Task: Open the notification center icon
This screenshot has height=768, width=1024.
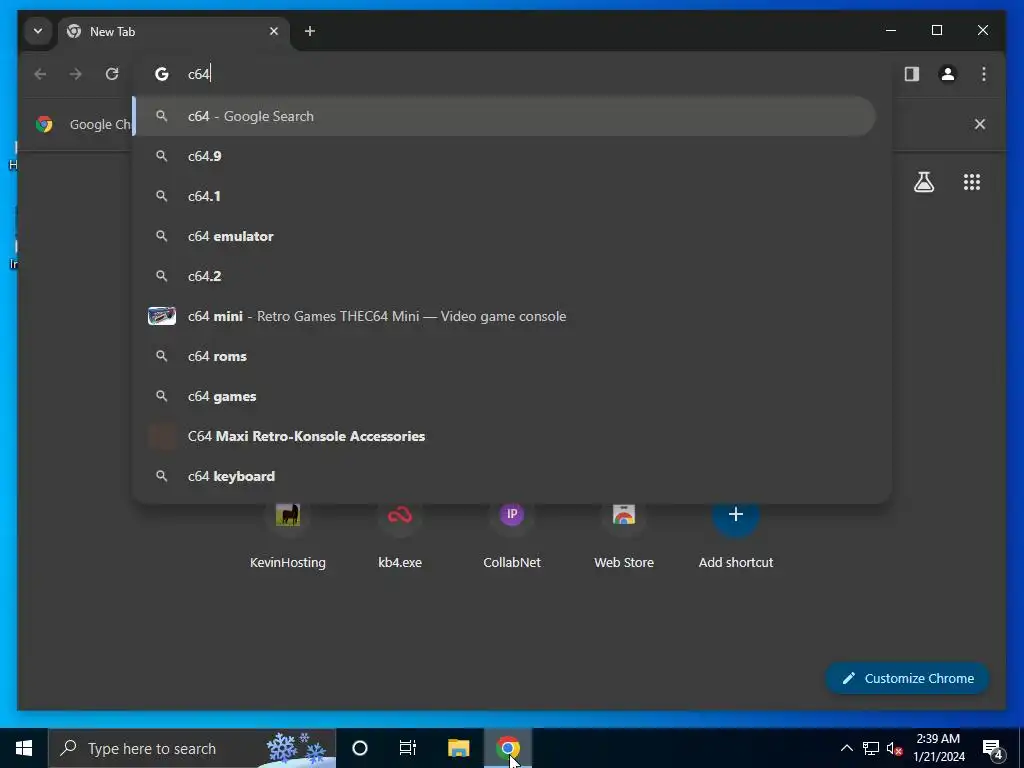Action: (993, 748)
